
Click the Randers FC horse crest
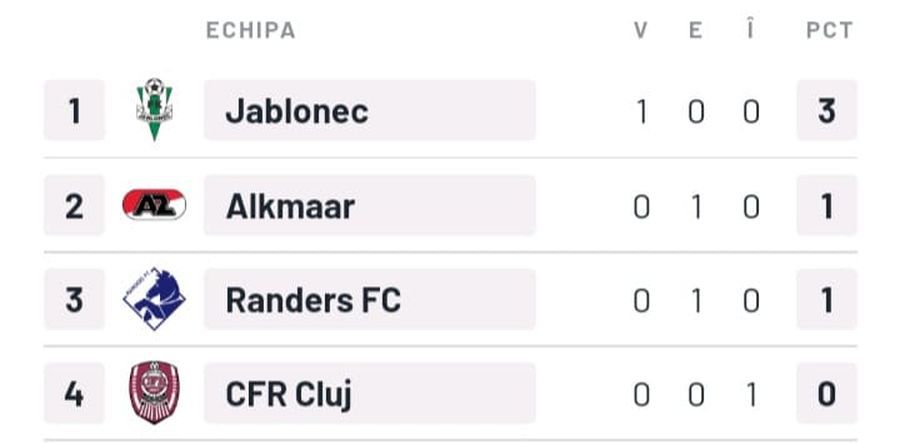coord(154,298)
